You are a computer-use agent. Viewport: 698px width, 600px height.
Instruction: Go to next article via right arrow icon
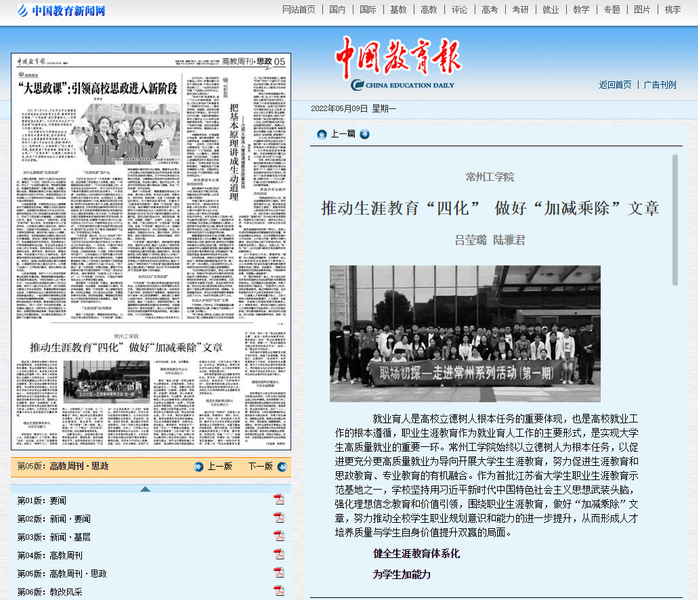pos(365,134)
